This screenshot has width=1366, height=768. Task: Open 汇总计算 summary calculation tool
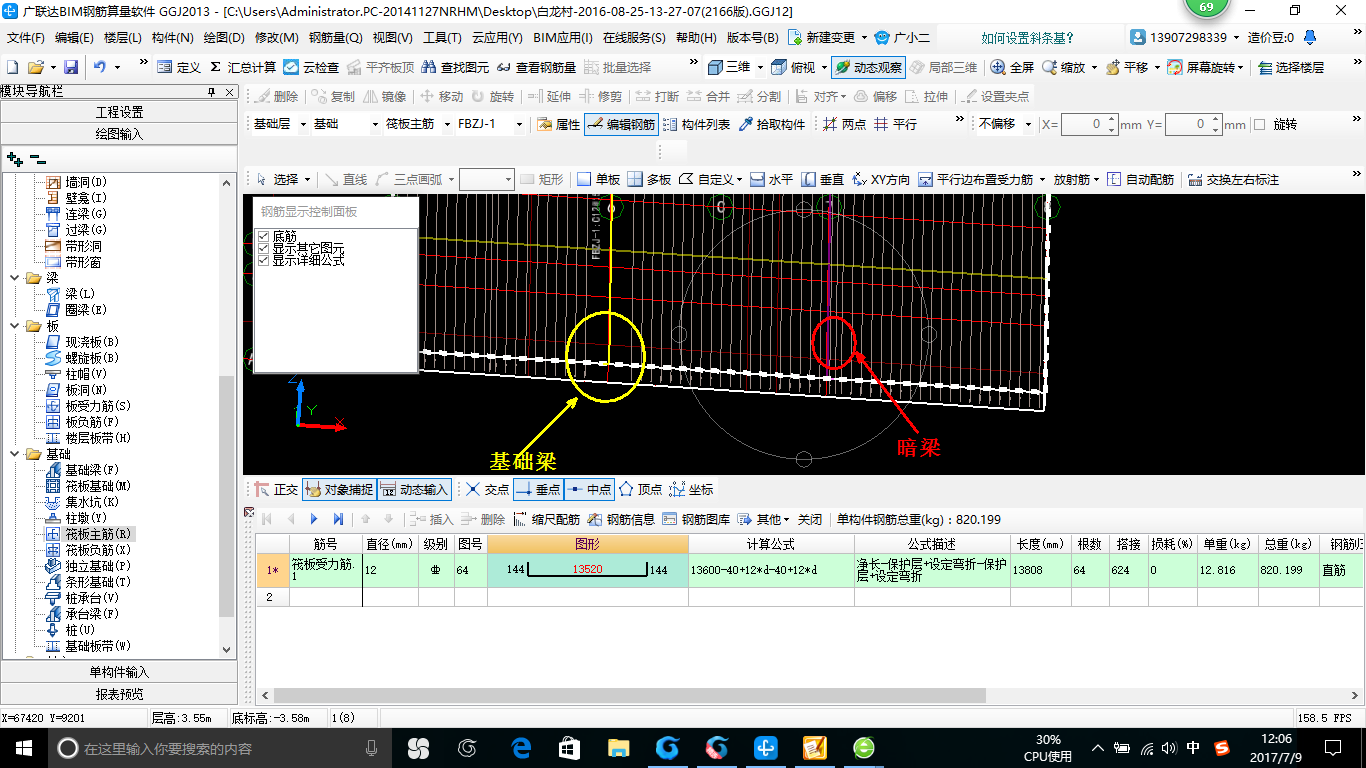pyautogui.click(x=243, y=67)
